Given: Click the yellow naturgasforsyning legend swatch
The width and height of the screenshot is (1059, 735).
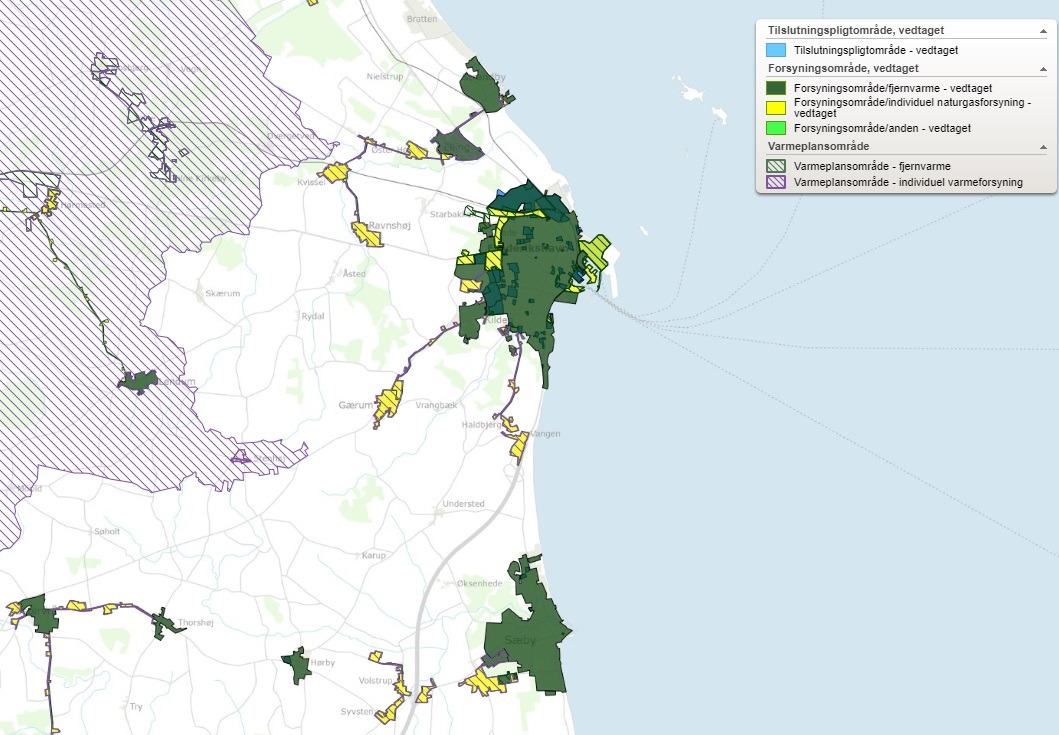Looking at the screenshot, I should 775,108.
